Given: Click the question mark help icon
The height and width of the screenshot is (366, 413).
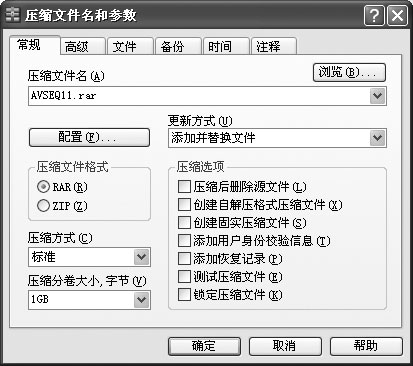Looking at the screenshot, I should tap(375, 15).
